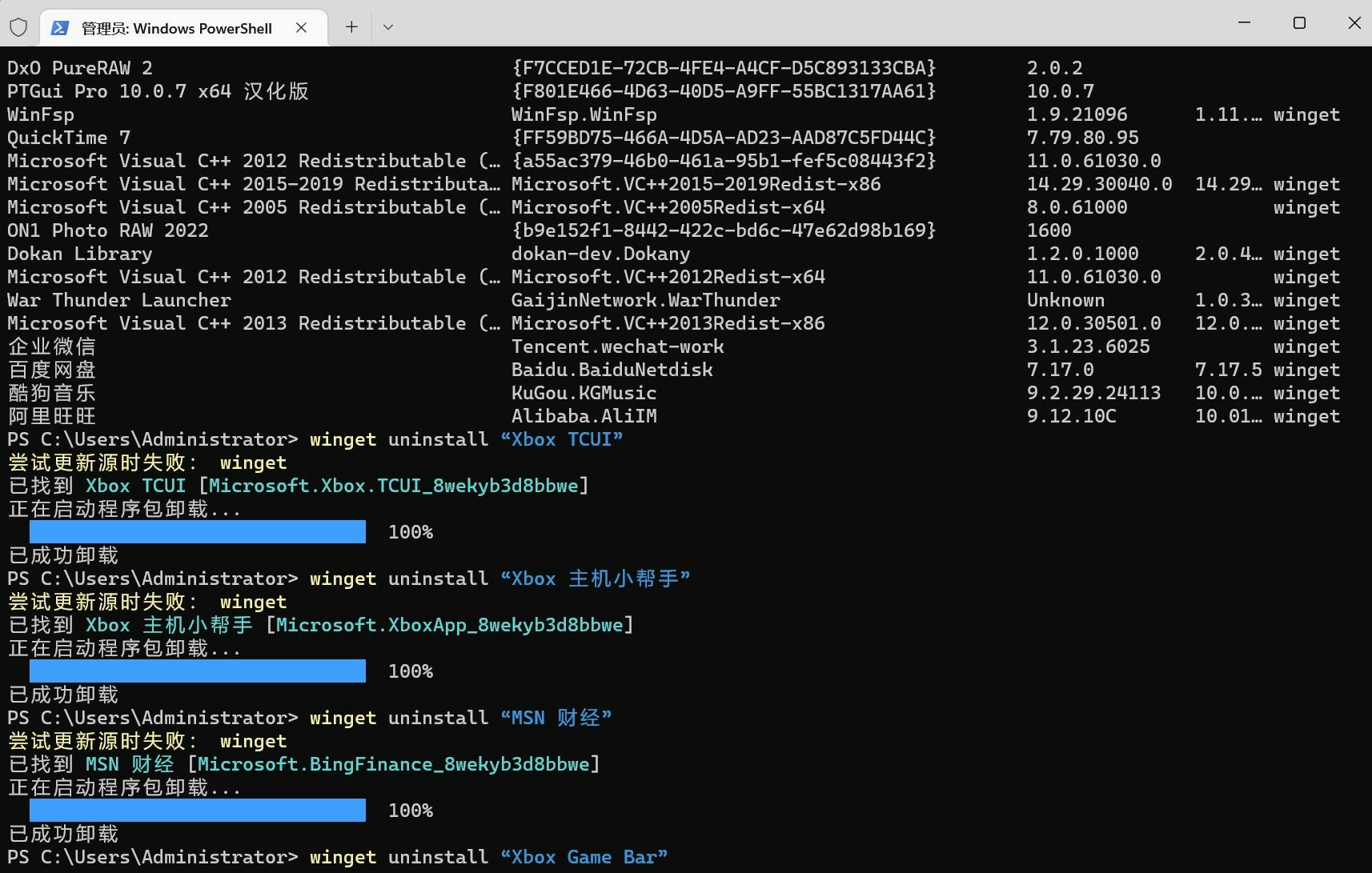The height and width of the screenshot is (873, 1372).
Task: Select the 管理员: Windows PowerShell tab
Action: click(x=183, y=28)
